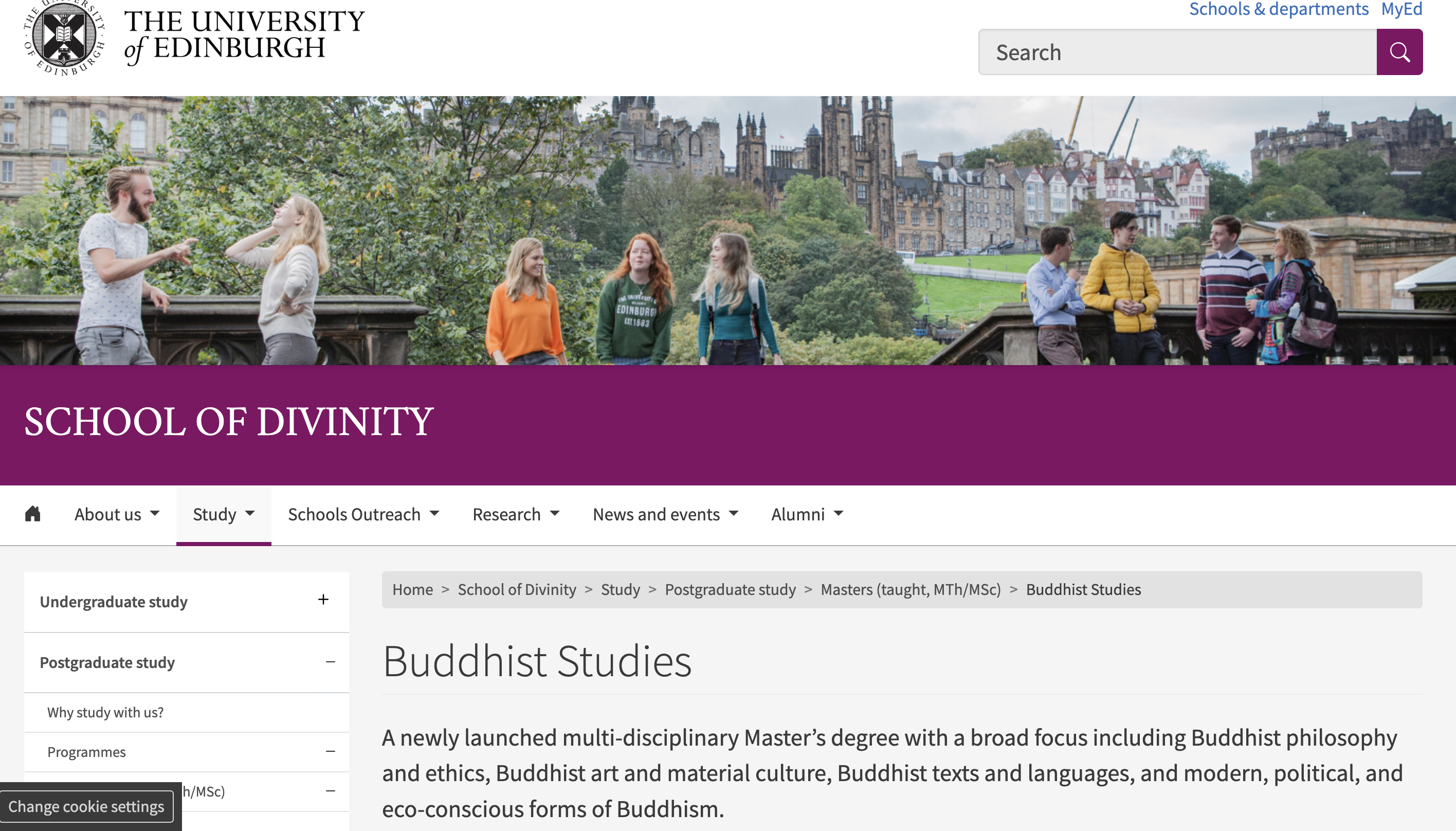Open the Study dropdown menu
The height and width of the screenshot is (831, 1456).
click(224, 514)
